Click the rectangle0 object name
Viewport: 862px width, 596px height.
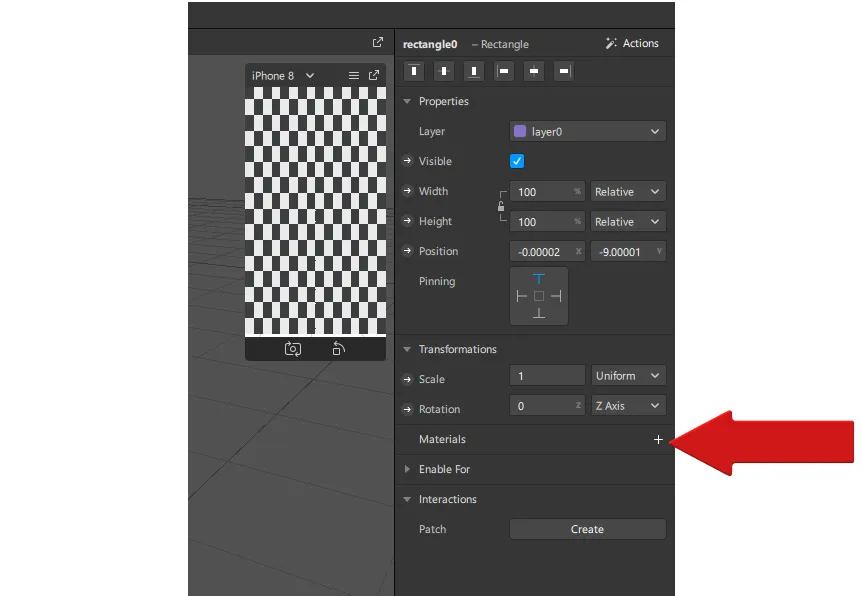[430, 44]
